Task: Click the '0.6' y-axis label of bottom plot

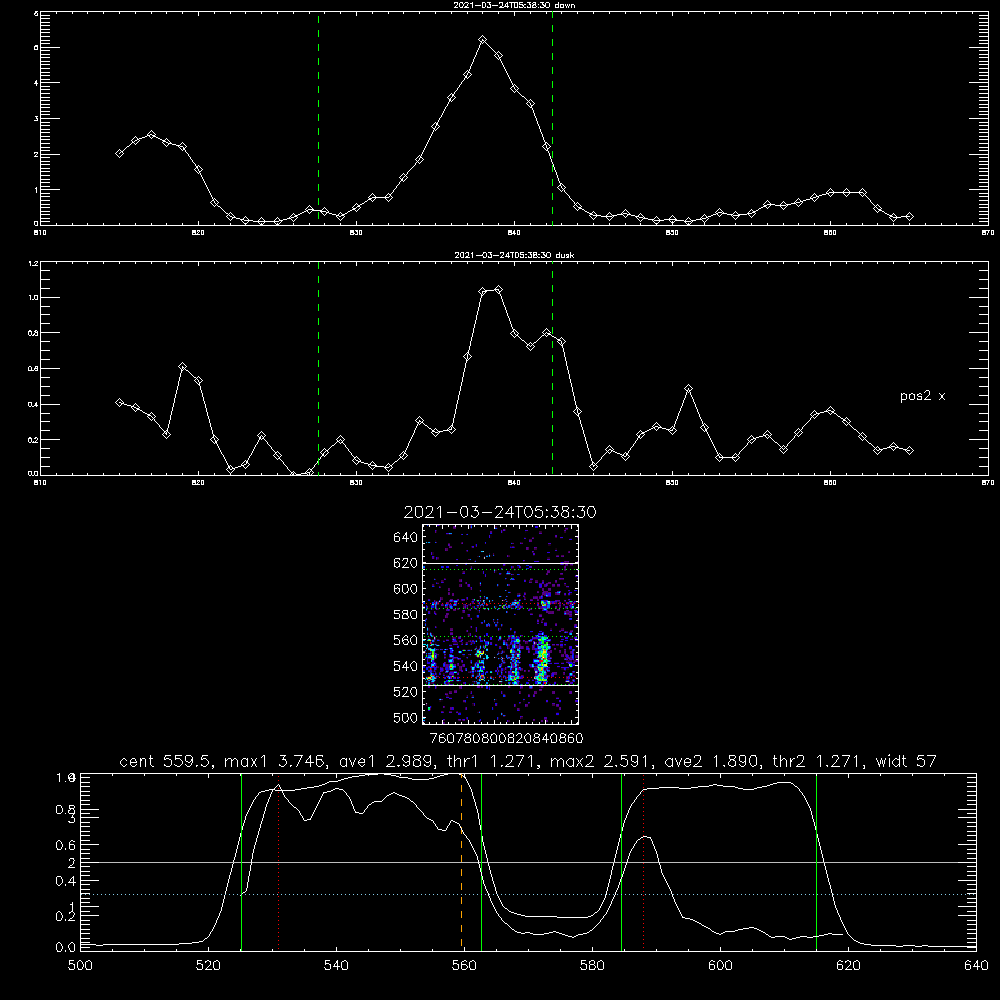Action: (66, 846)
